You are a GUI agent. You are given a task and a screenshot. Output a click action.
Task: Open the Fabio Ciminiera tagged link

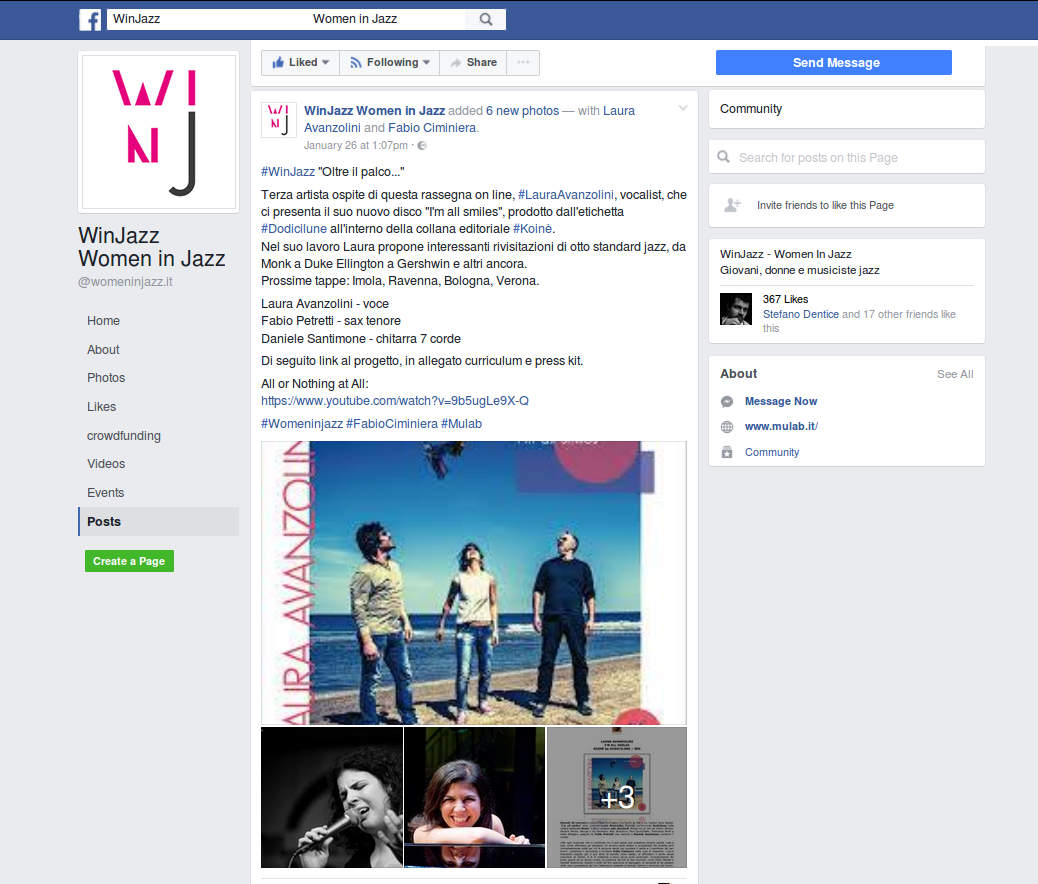tap(432, 128)
